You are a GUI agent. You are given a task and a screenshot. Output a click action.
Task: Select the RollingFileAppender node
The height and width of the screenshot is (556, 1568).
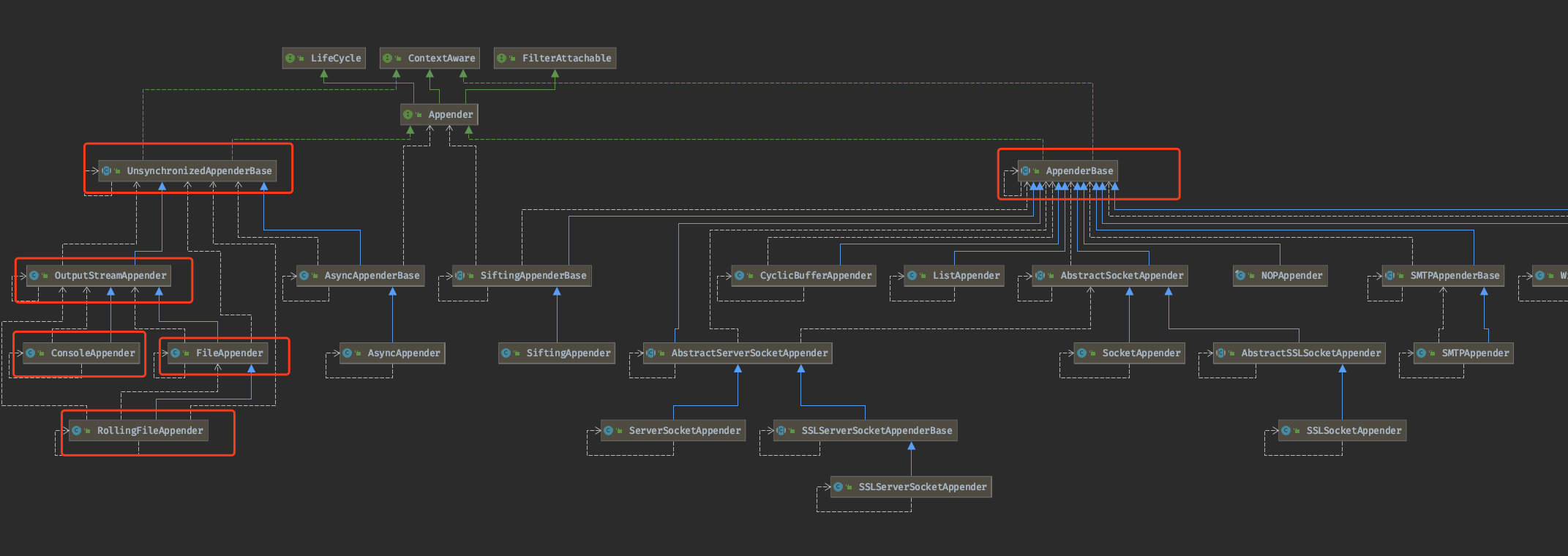click(138, 431)
